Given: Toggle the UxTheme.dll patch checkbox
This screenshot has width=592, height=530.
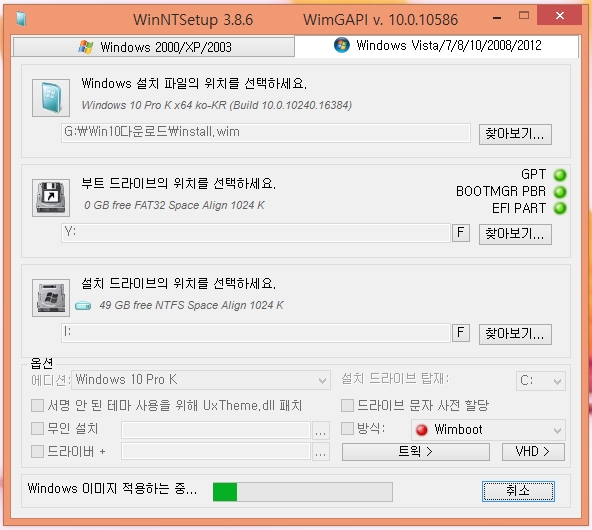Looking at the screenshot, I should (x=37, y=406).
